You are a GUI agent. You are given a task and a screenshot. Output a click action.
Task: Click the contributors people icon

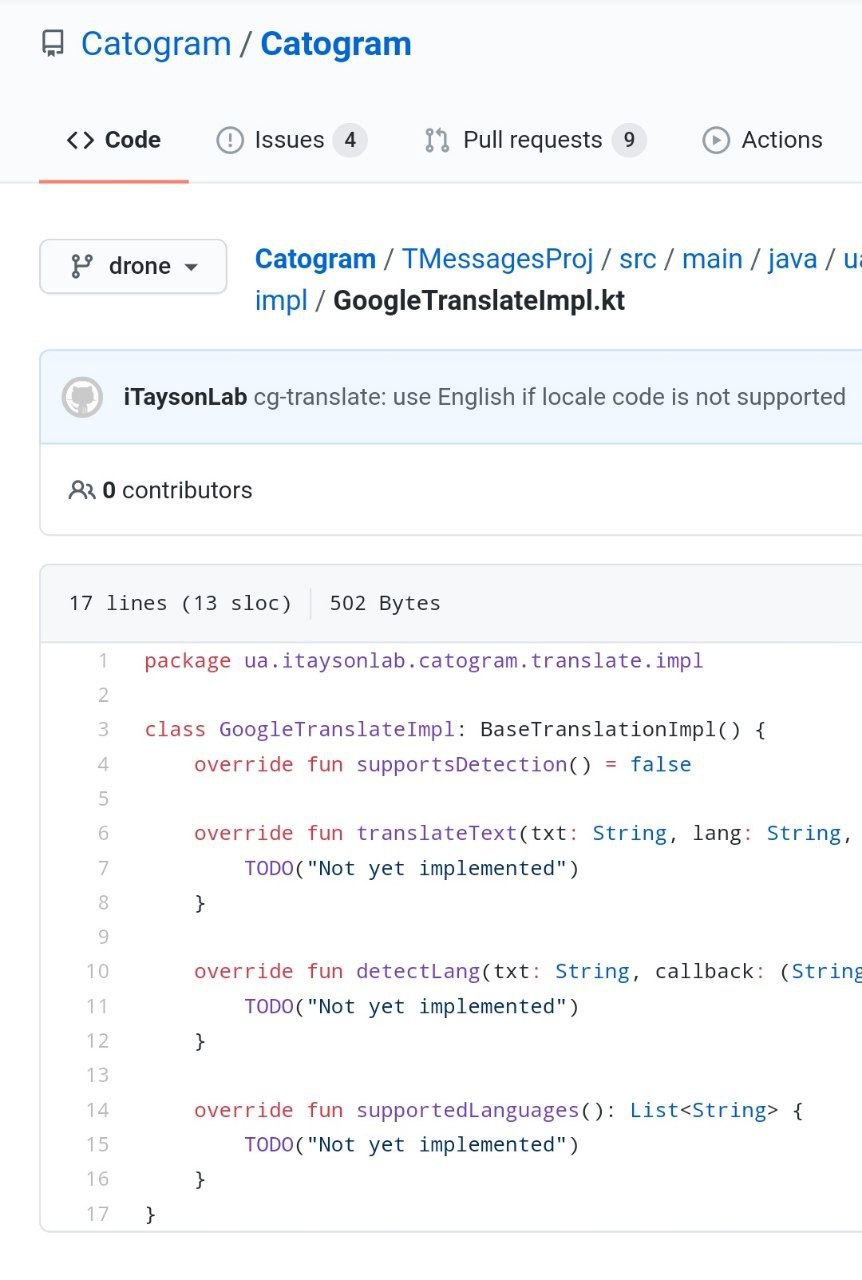coord(82,490)
